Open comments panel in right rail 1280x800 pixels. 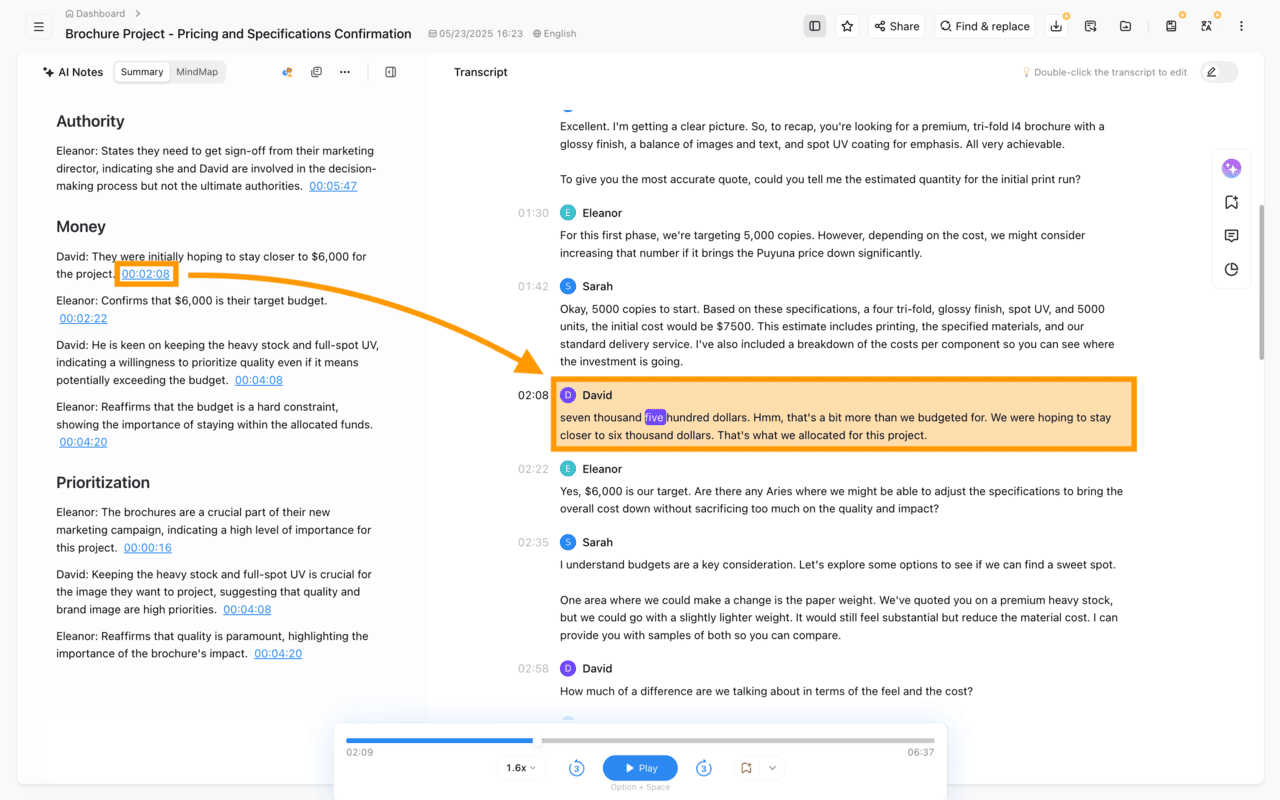coord(1231,236)
